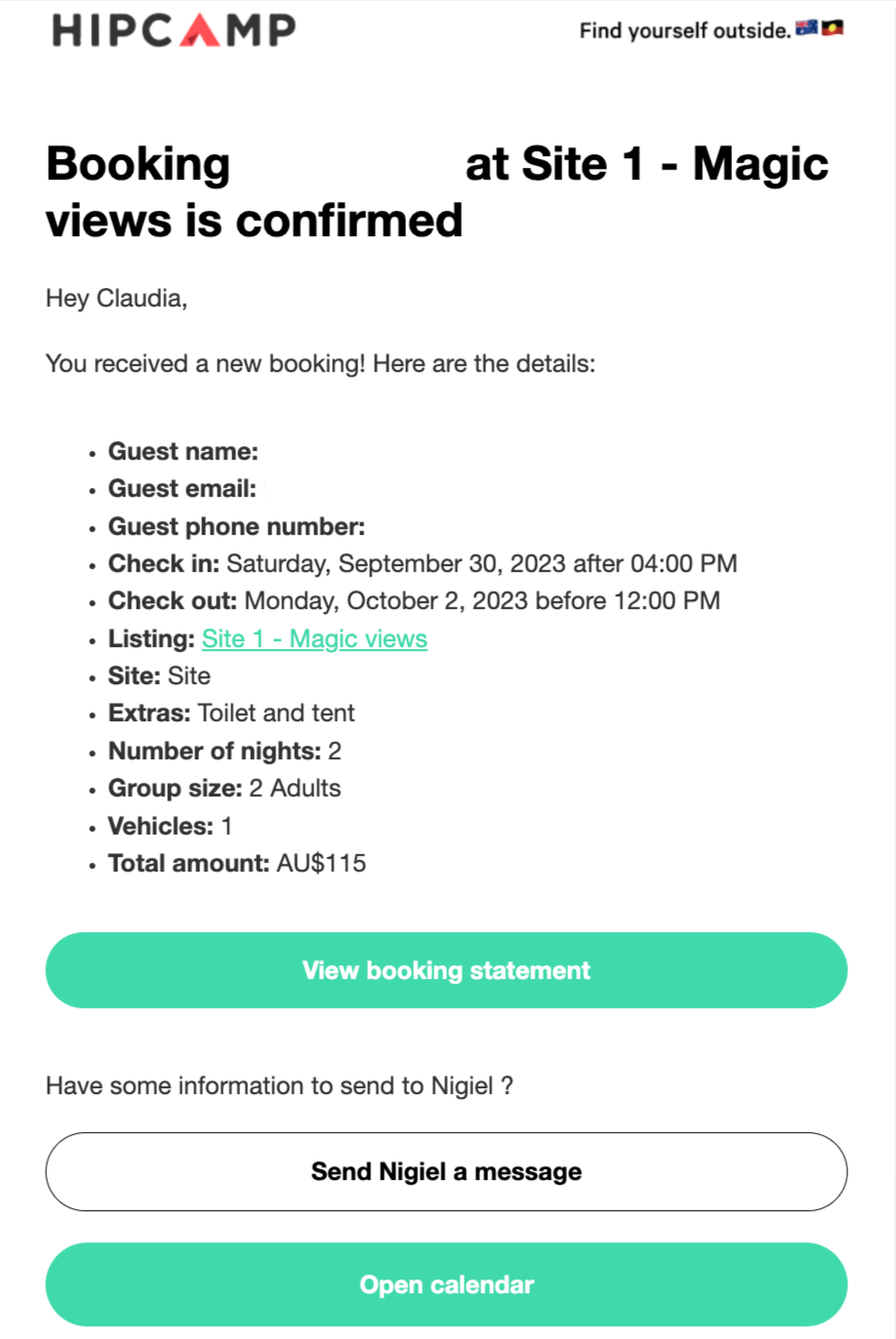The image size is (896, 1339).
Task: Click the Hipcamp logo
Action: click(174, 30)
